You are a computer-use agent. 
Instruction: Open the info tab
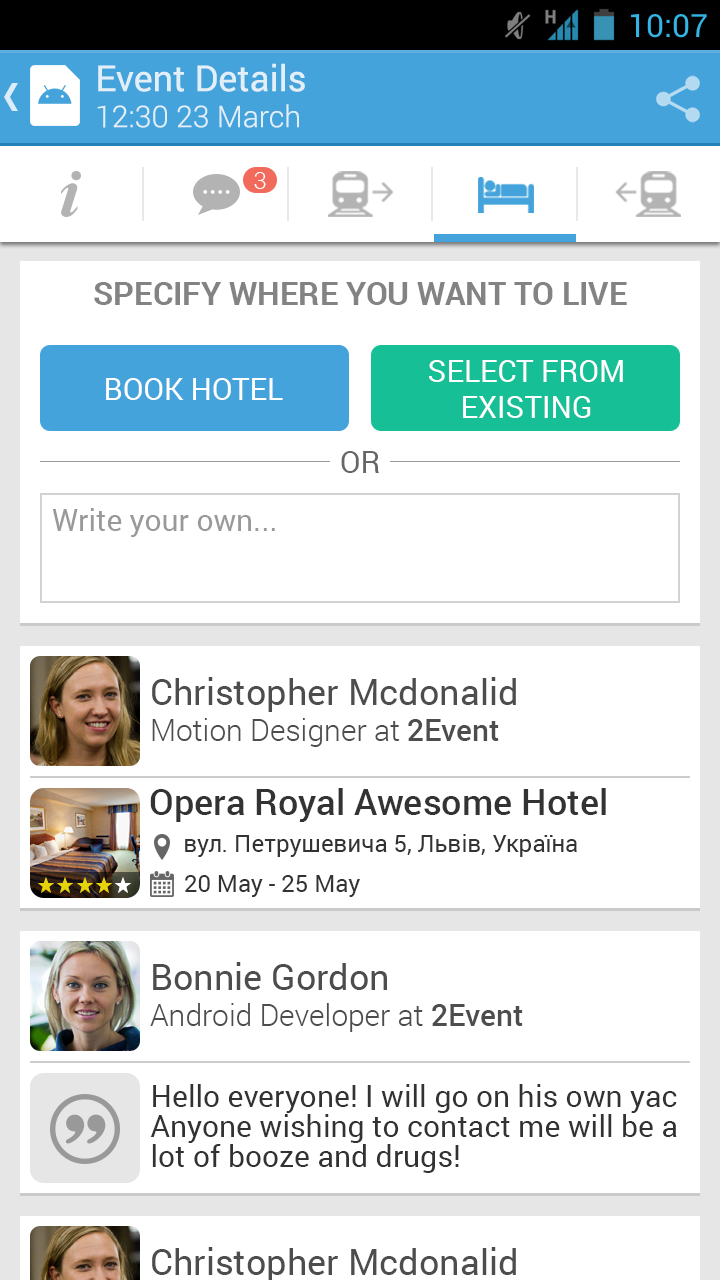[70, 193]
